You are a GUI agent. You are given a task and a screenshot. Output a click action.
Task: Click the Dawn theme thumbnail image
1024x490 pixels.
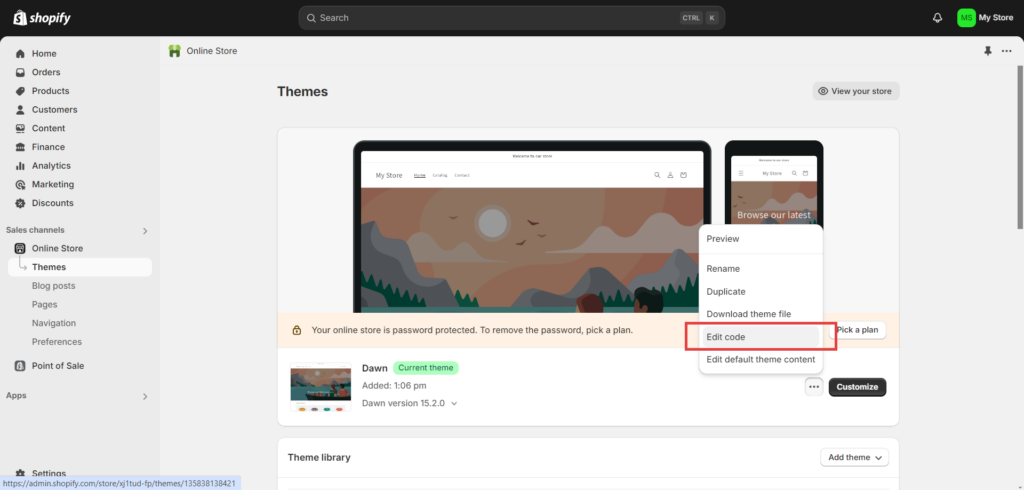[320, 388]
